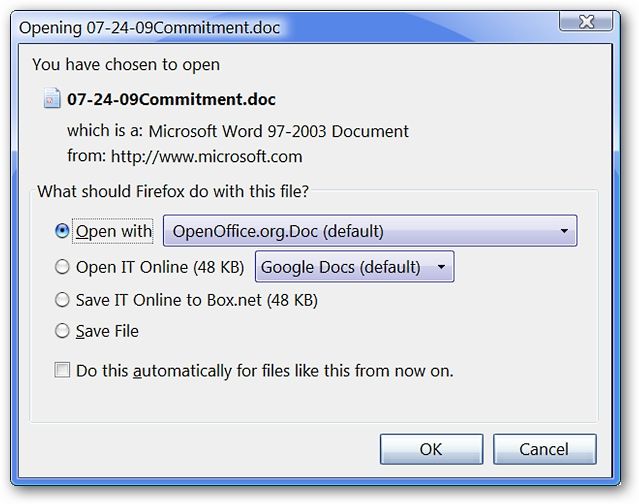Confirm with the OK button
Viewport: 639px width, 504px height.
click(432, 449)
